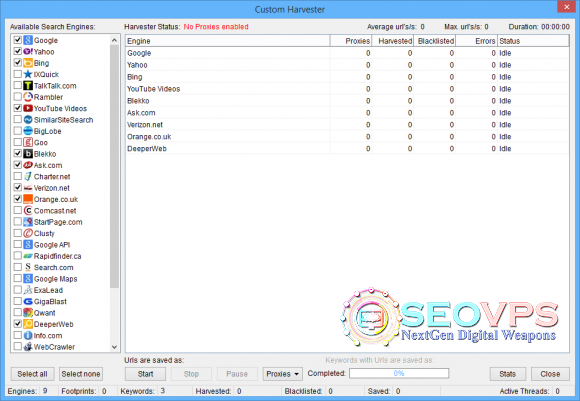This screenshot has height=401, width=580.
Task: Uncheck the YouTube Videos checkbox
Action: pyautogui.click(x=17, y=108)
